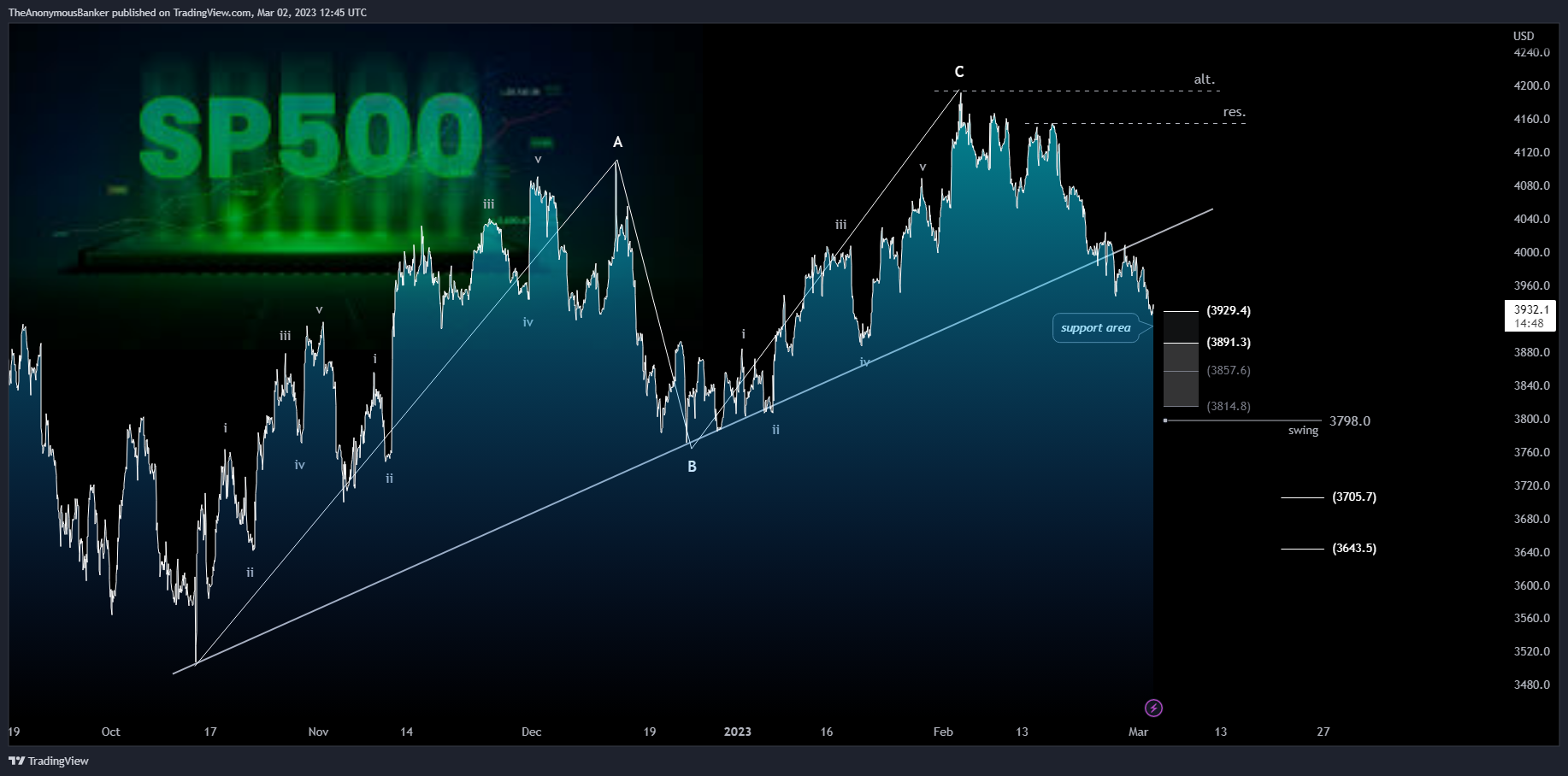
Task: Click the 3600.0 price axis value
Action: (1531, 585)
